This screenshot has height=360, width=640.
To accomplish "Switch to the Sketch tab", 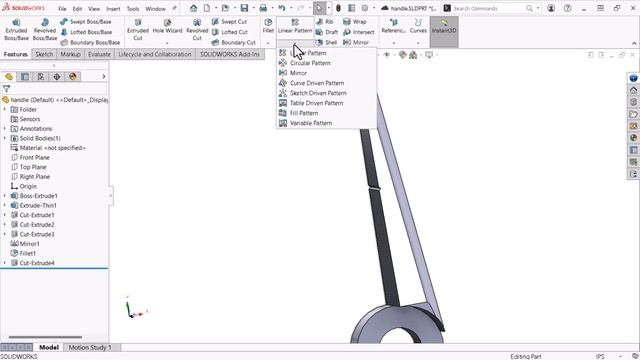I will coord(44,54).
